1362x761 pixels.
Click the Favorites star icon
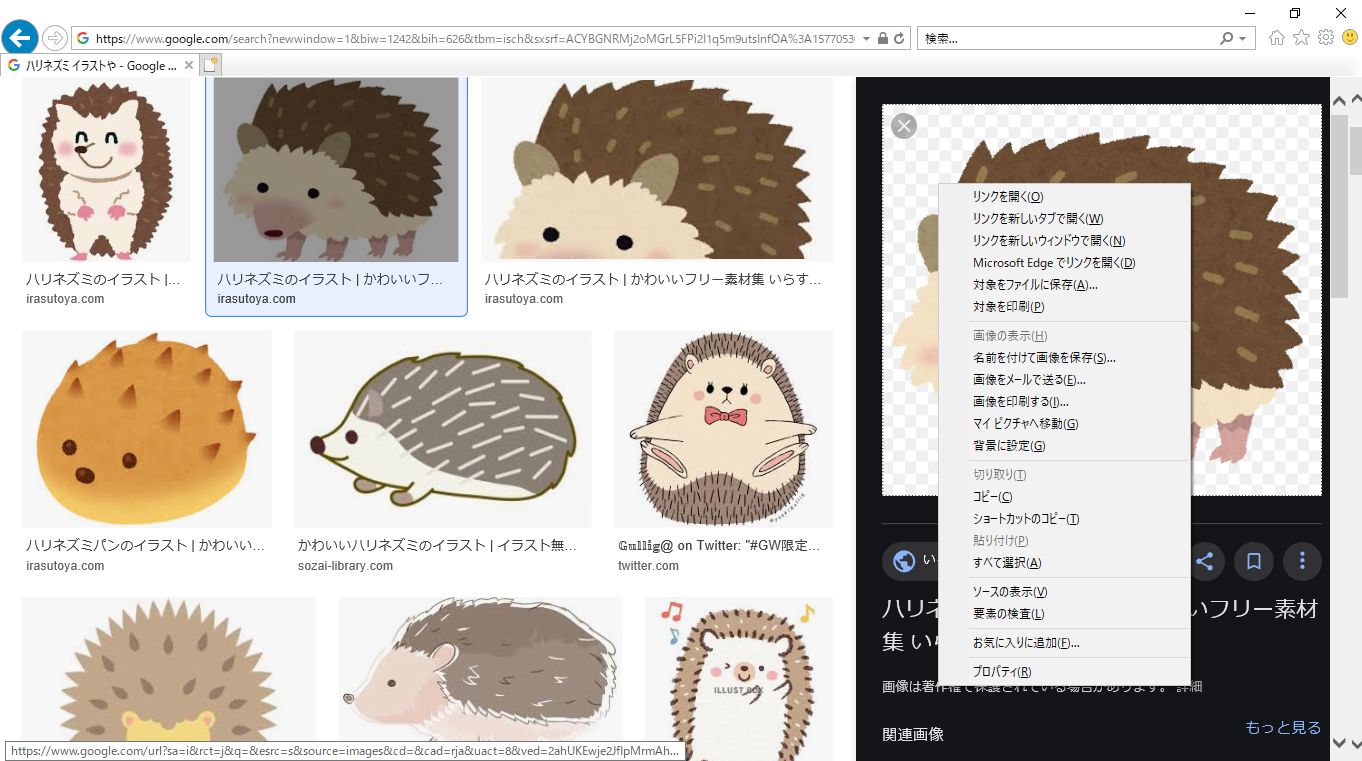tap(1301, 38)
